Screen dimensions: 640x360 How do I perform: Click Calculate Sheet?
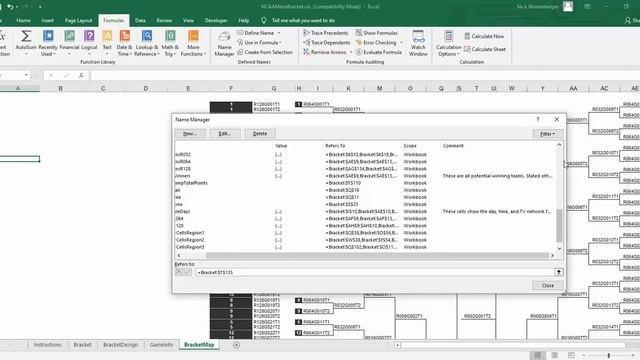point(485,49)
